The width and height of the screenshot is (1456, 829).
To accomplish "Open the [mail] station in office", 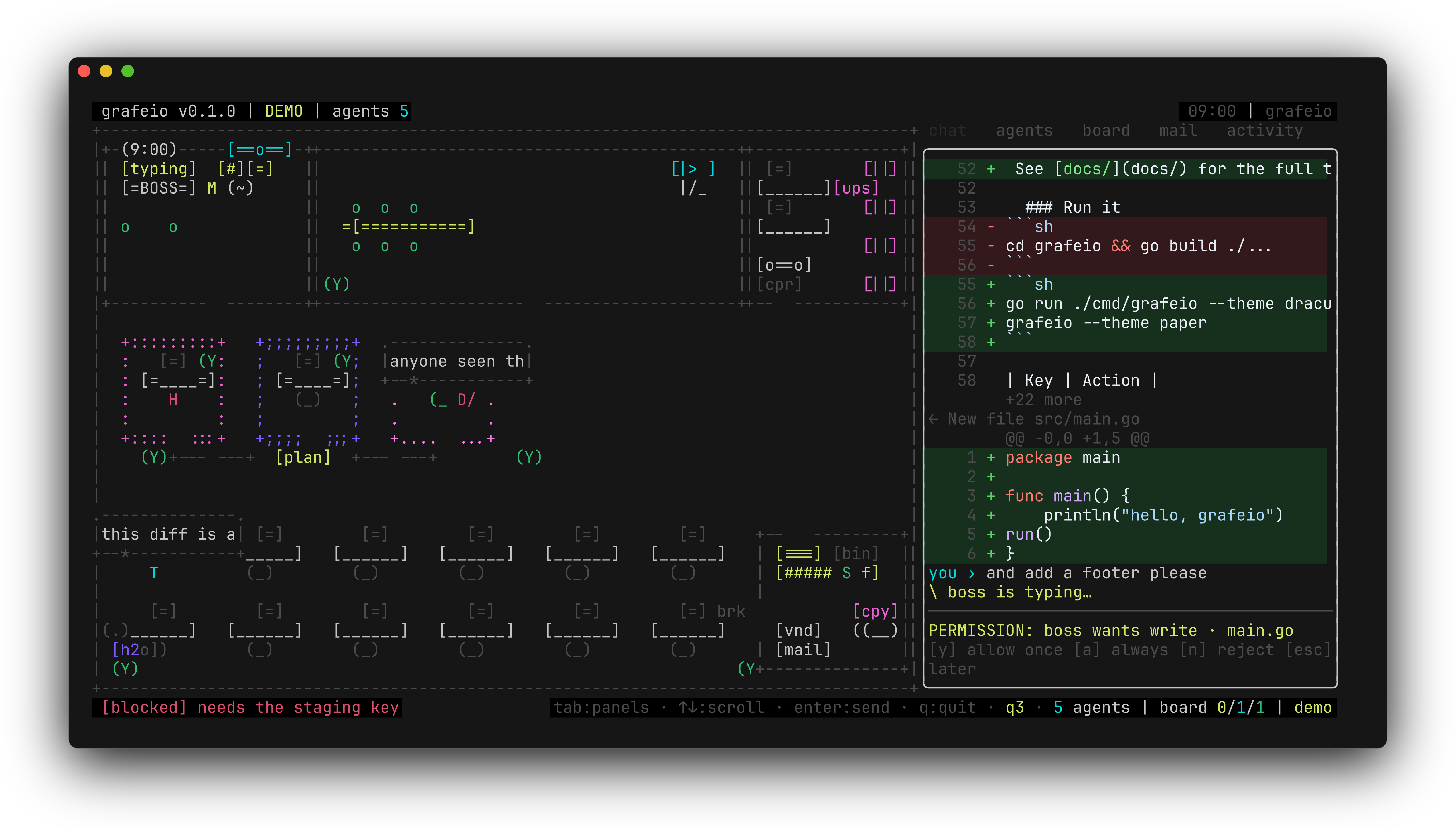I will click(x=803, y=650).
